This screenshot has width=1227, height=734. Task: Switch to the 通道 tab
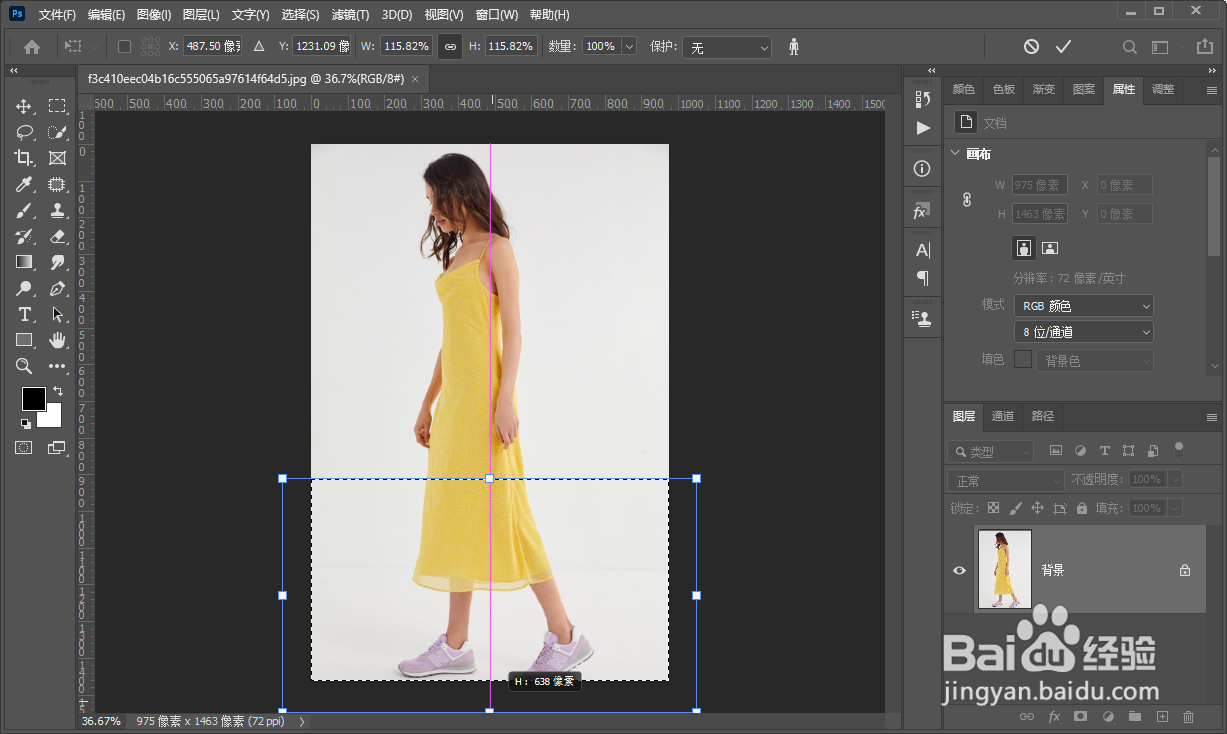point(1003,416)
